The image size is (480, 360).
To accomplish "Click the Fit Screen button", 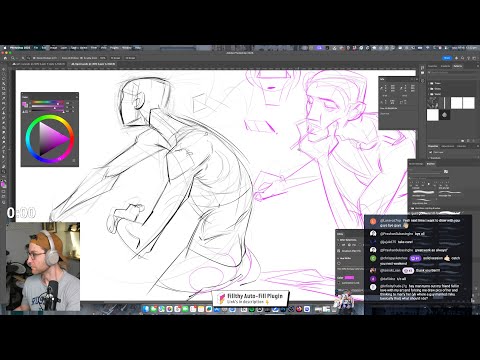I will click(116, 58).
